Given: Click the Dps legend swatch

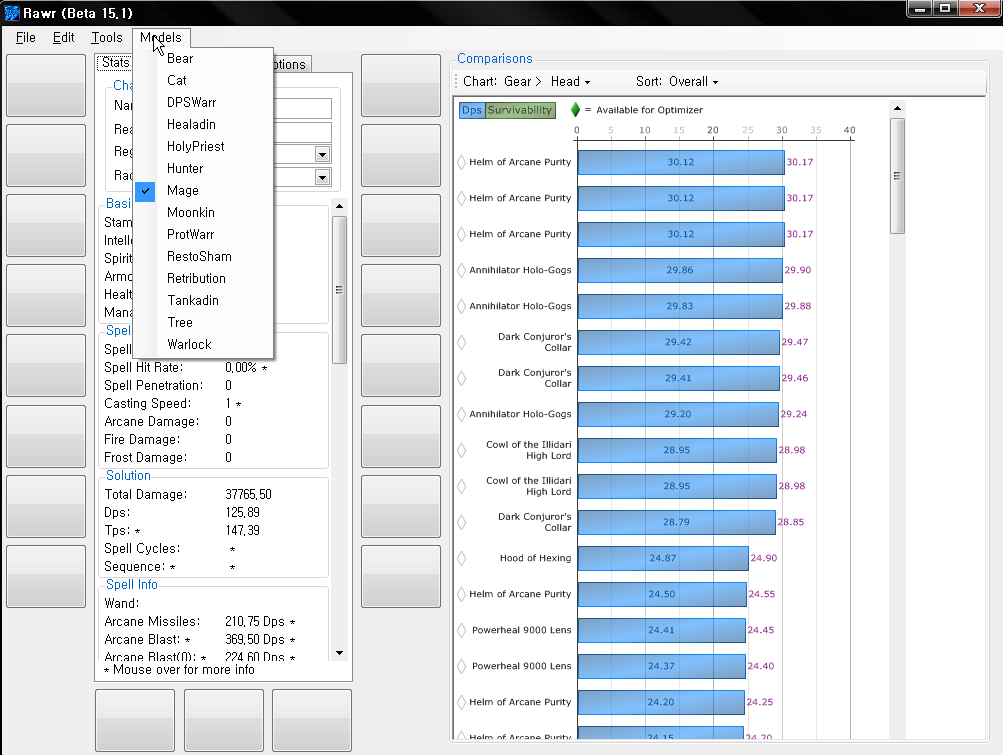Looking at the screenshot, I should click(472, 110).
